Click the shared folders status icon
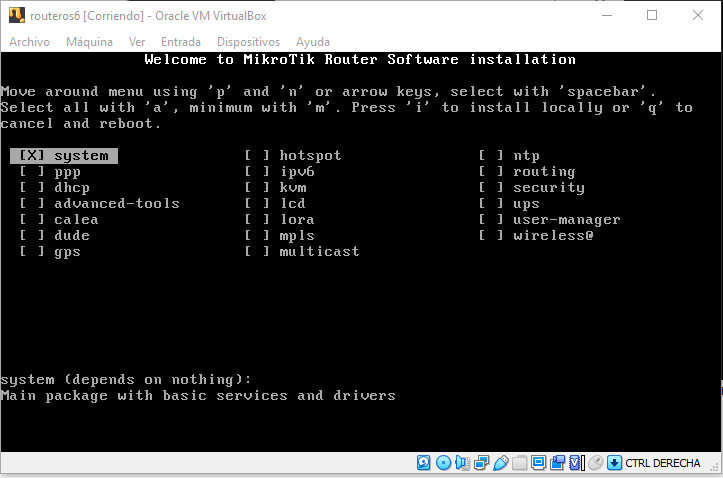Screen dimensions: 723x478 [x=519, y=463]
